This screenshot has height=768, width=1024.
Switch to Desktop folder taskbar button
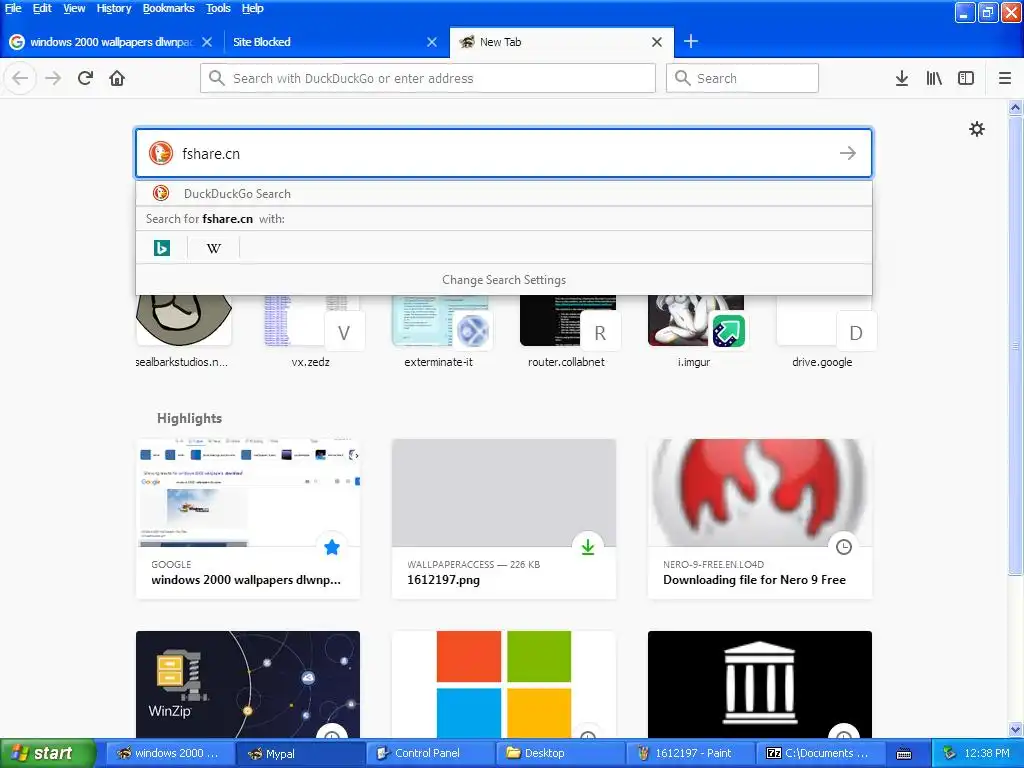click(x=559, y=754)
